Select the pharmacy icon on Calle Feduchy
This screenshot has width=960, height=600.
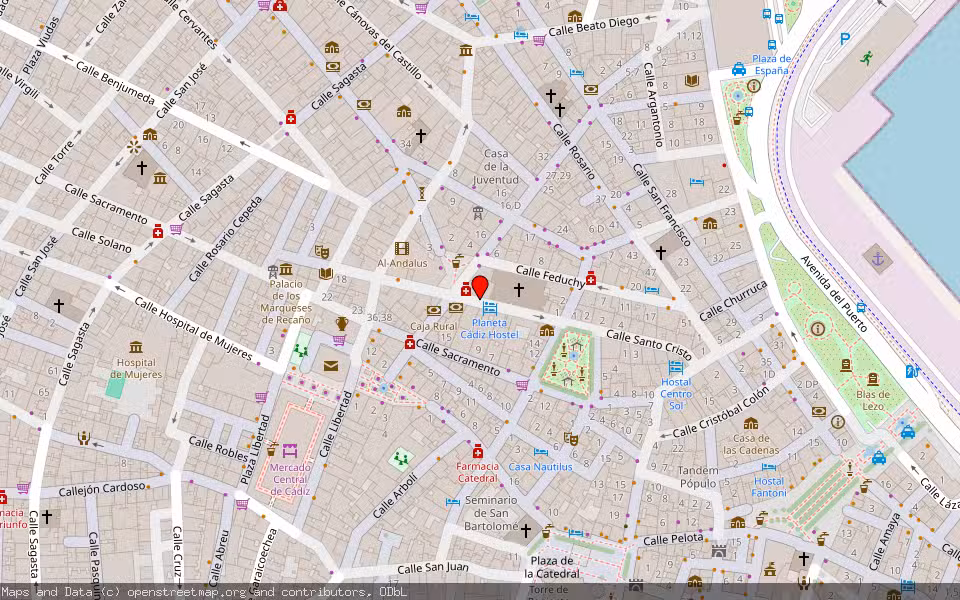click(x=591, y=279)
